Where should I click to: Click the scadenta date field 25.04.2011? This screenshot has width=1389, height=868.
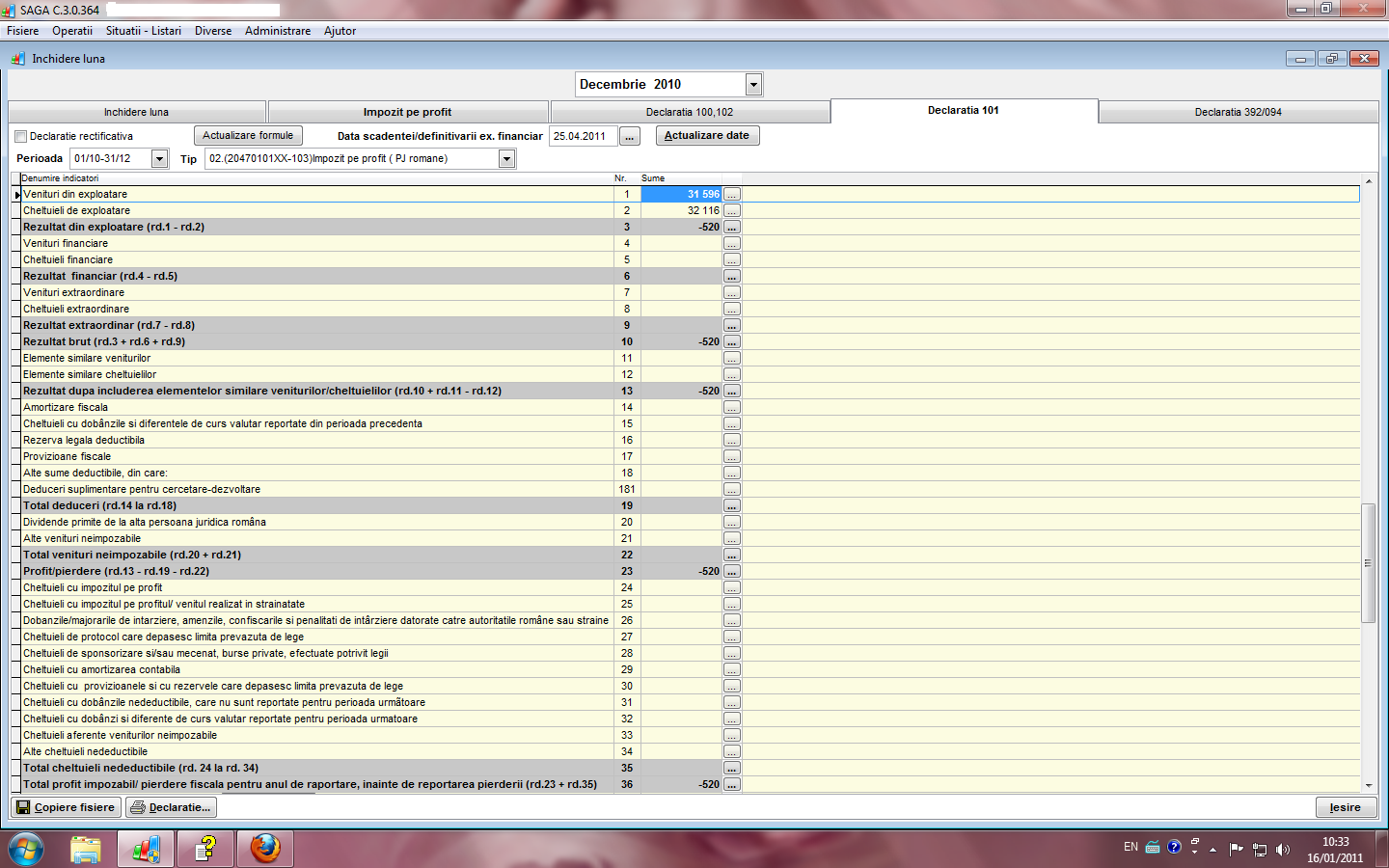point(584,136)
